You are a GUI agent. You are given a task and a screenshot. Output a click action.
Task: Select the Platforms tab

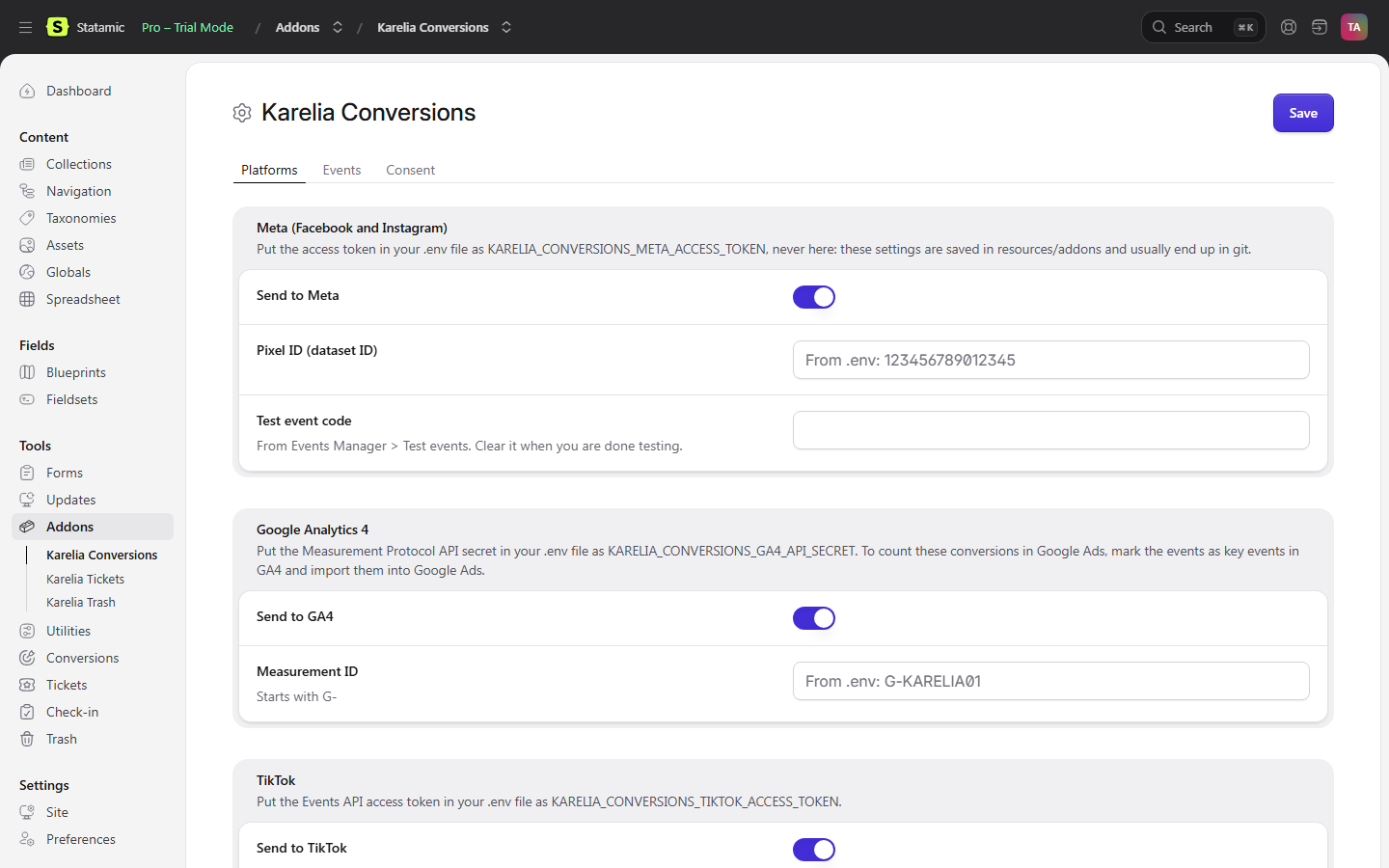[269, 170]
